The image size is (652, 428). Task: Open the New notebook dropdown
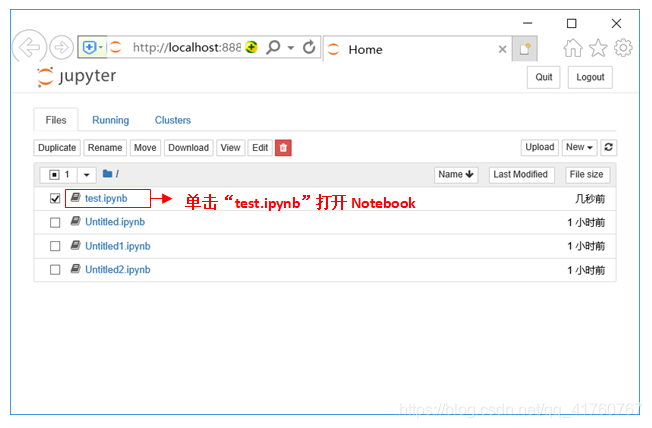click(x=579, y=147)
